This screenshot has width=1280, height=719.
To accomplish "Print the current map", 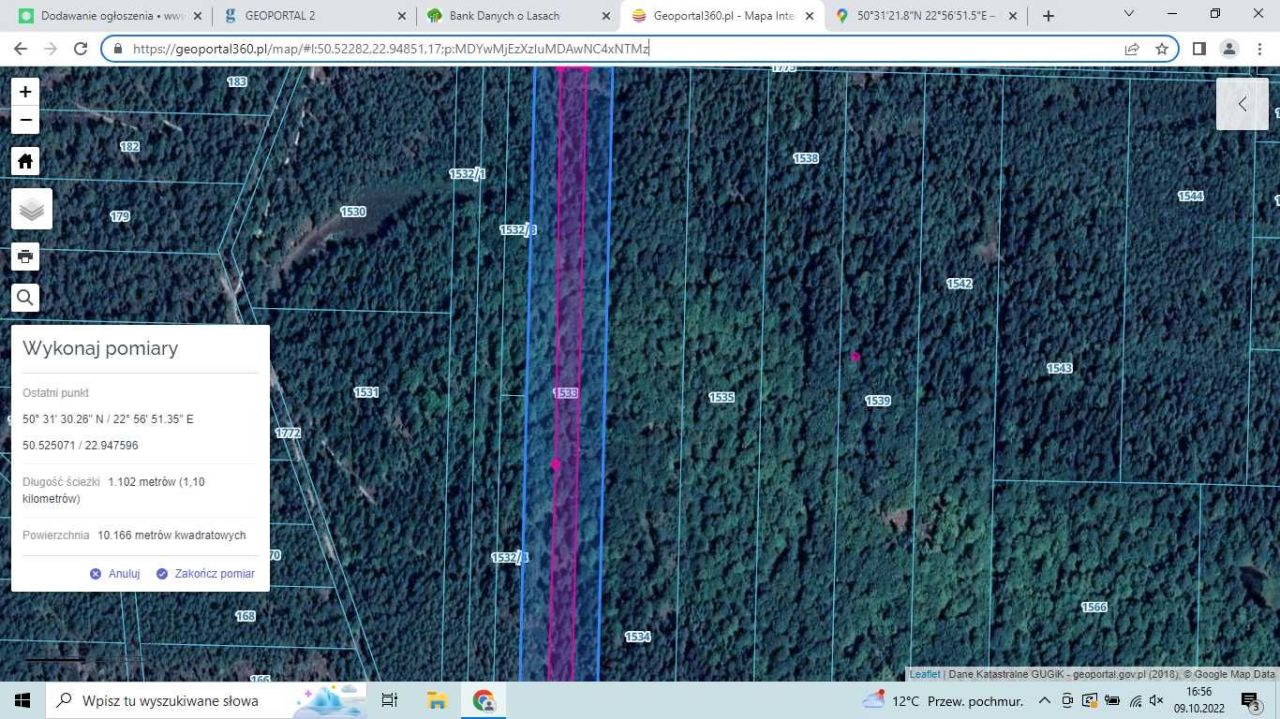I will tap(26, 256).
